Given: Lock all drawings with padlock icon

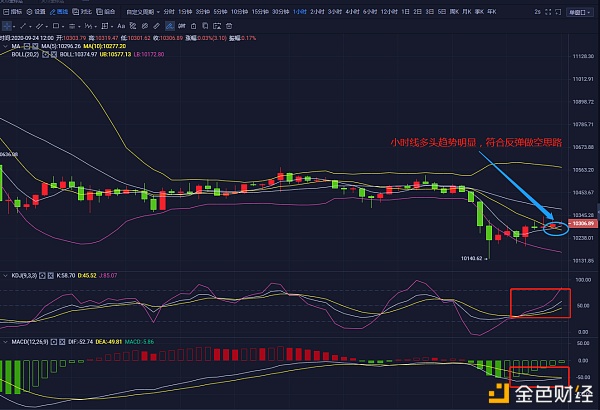Looking at the screenshot, I should click(194, 26).
